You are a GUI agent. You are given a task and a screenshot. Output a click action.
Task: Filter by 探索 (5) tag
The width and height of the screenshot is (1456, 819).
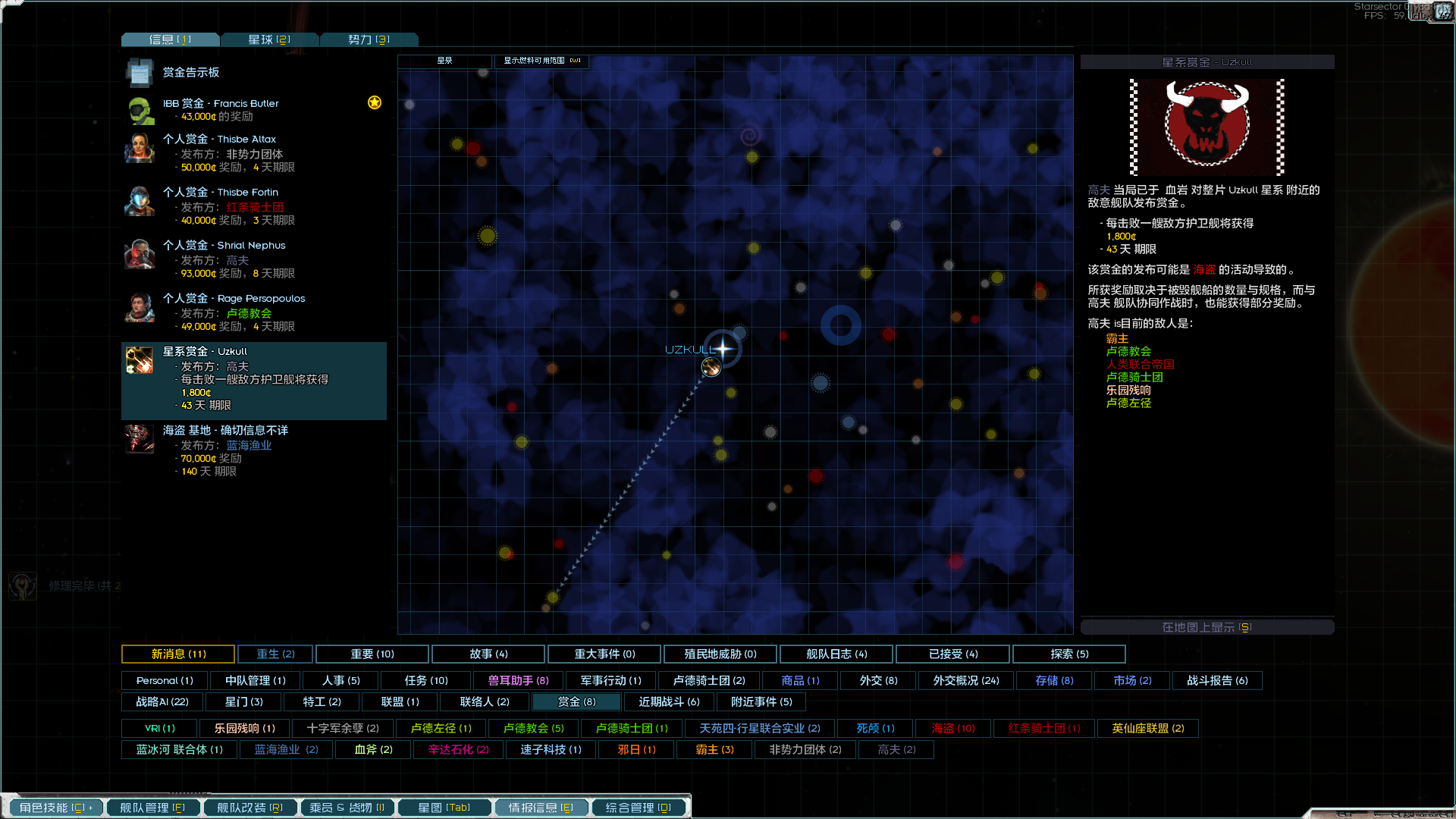coord(1069,654)
